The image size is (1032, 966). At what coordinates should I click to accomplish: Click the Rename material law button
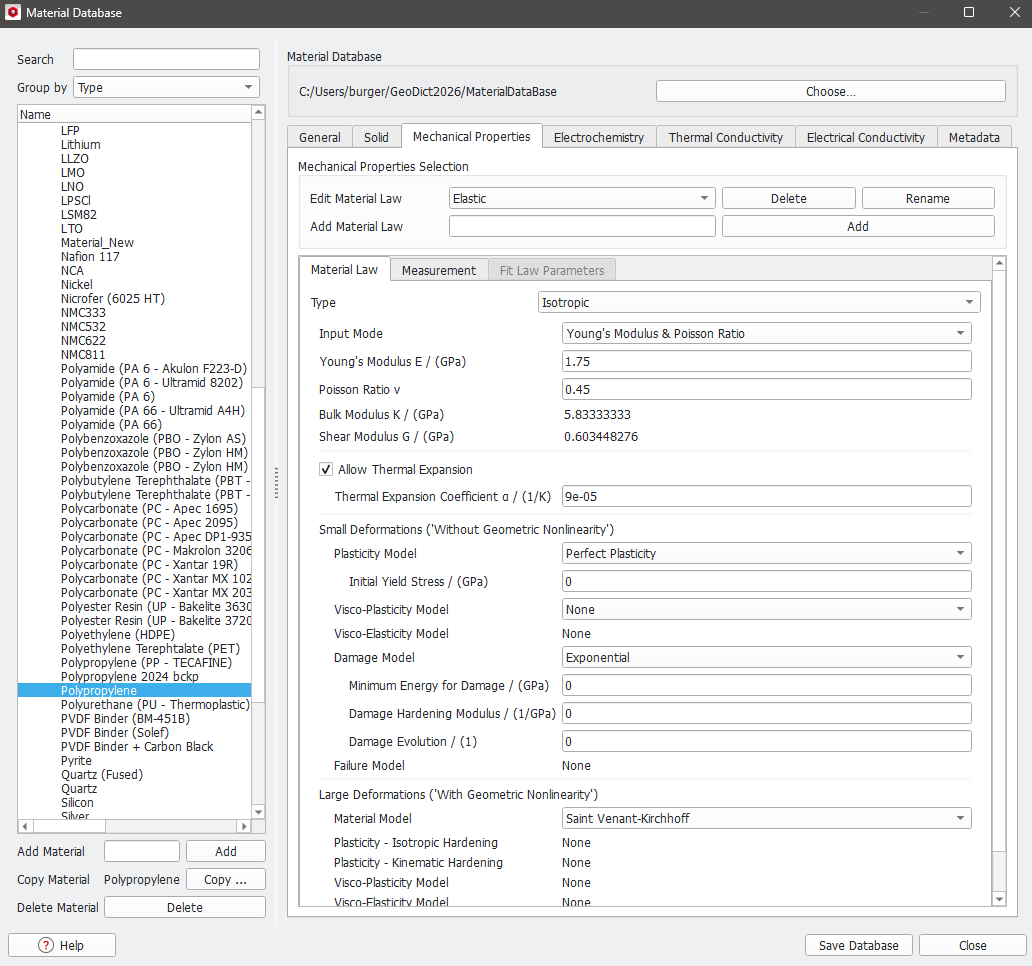tap(927, 197)
